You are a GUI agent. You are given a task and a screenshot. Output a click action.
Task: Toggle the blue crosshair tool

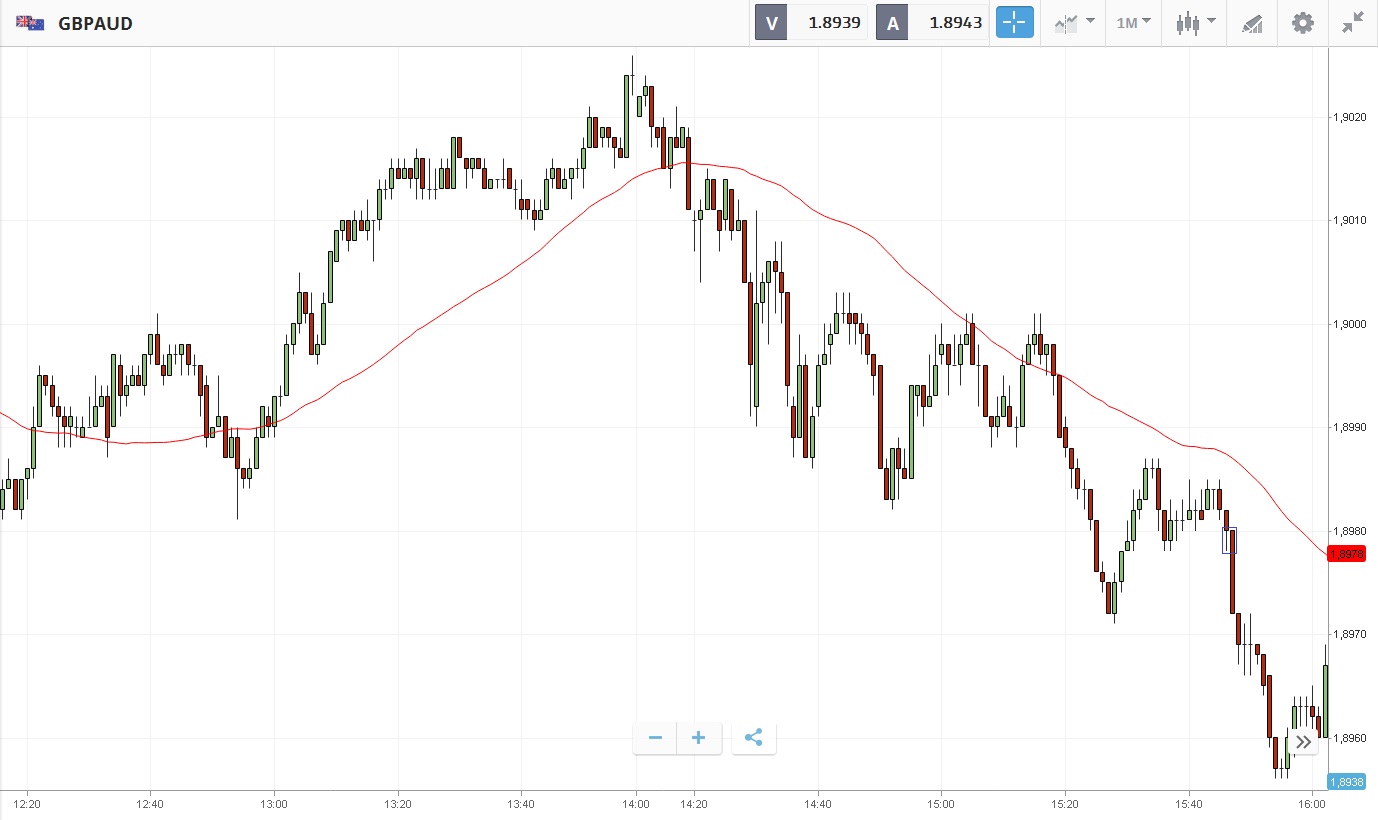click(x=1014, y=22)
